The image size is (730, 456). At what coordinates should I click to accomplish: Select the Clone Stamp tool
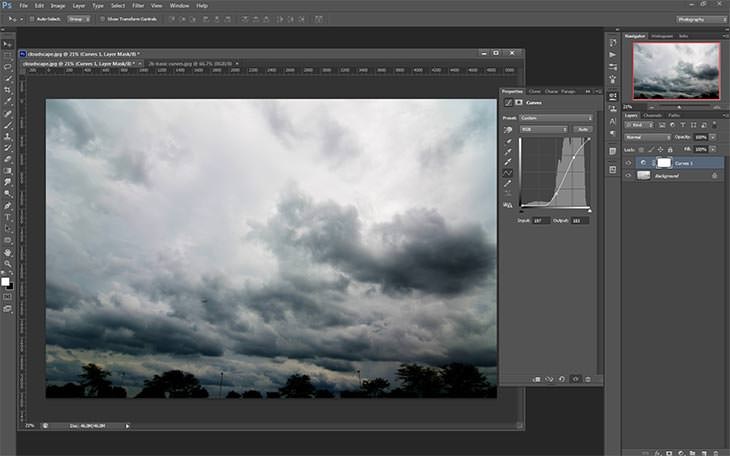pos(7,136)
